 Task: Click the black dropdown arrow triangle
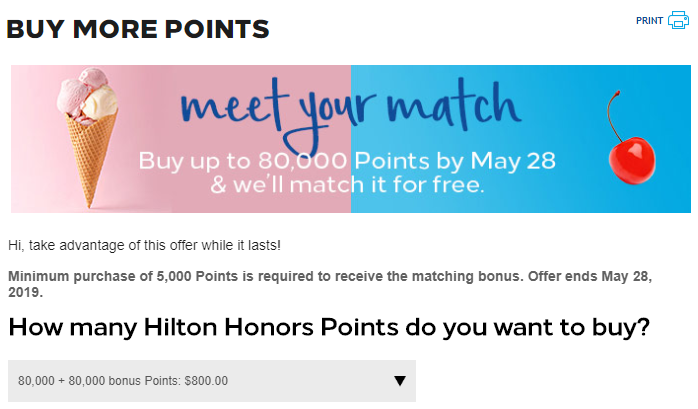[400, 381]
